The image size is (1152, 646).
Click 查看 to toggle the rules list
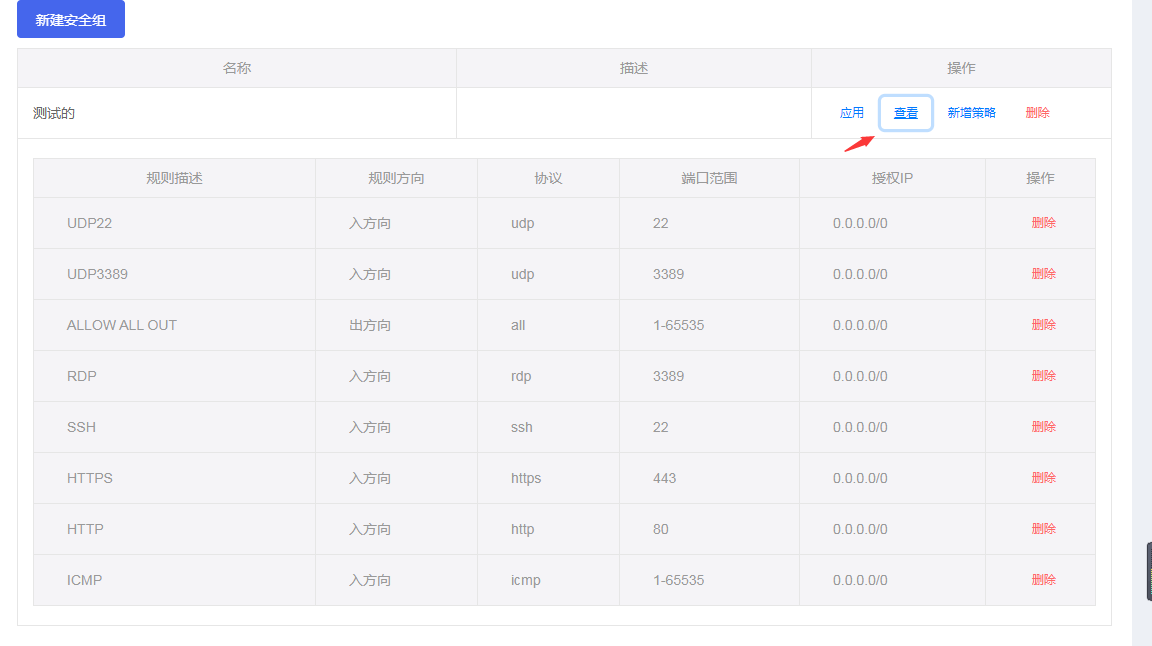pos(906,113)
